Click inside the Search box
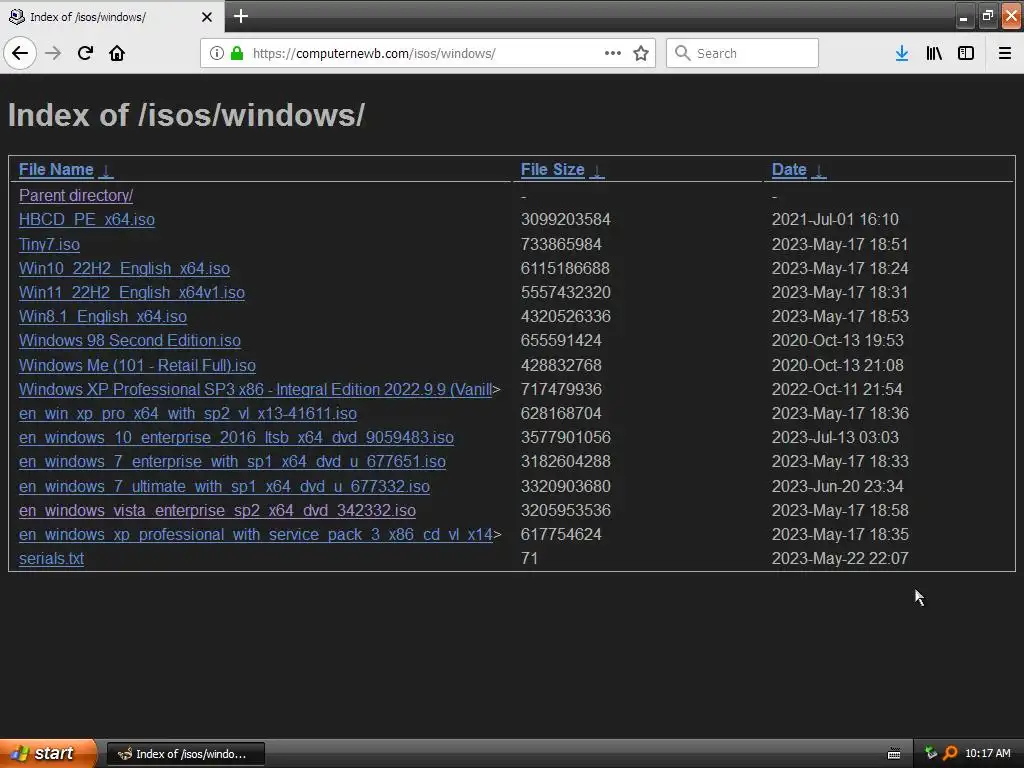This screenshot has height=768, width=1024. coord(743,53)
